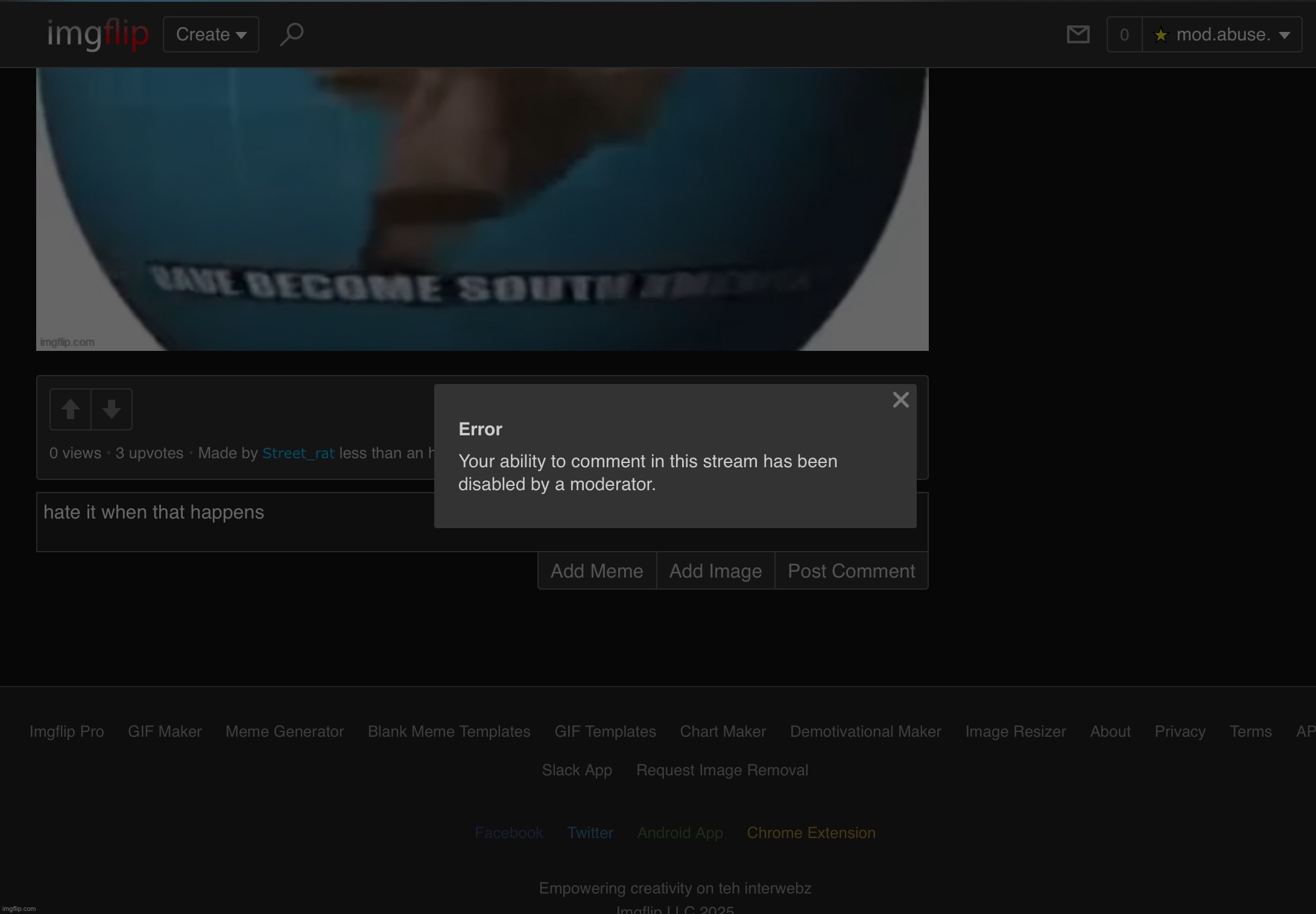Click the star icon next to username
The image size is (1316, 914).
point(1160,34)
